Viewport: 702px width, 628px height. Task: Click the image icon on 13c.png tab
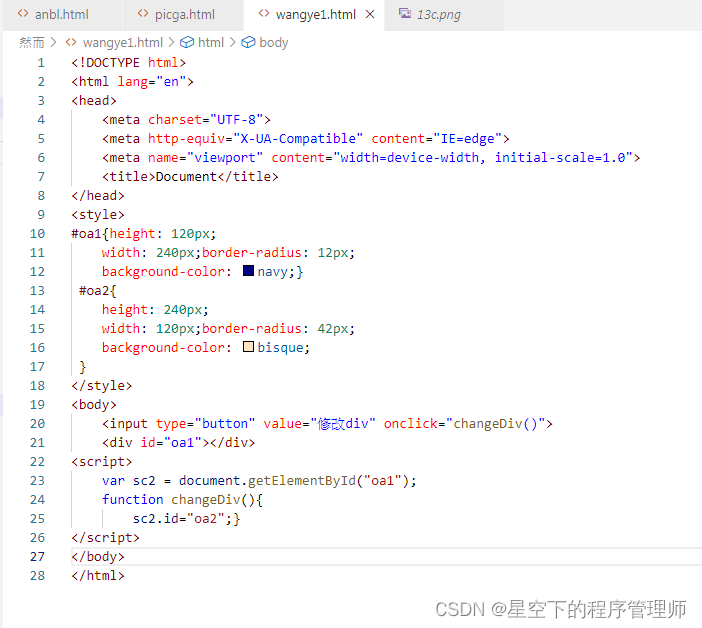(x=405, y=13)
